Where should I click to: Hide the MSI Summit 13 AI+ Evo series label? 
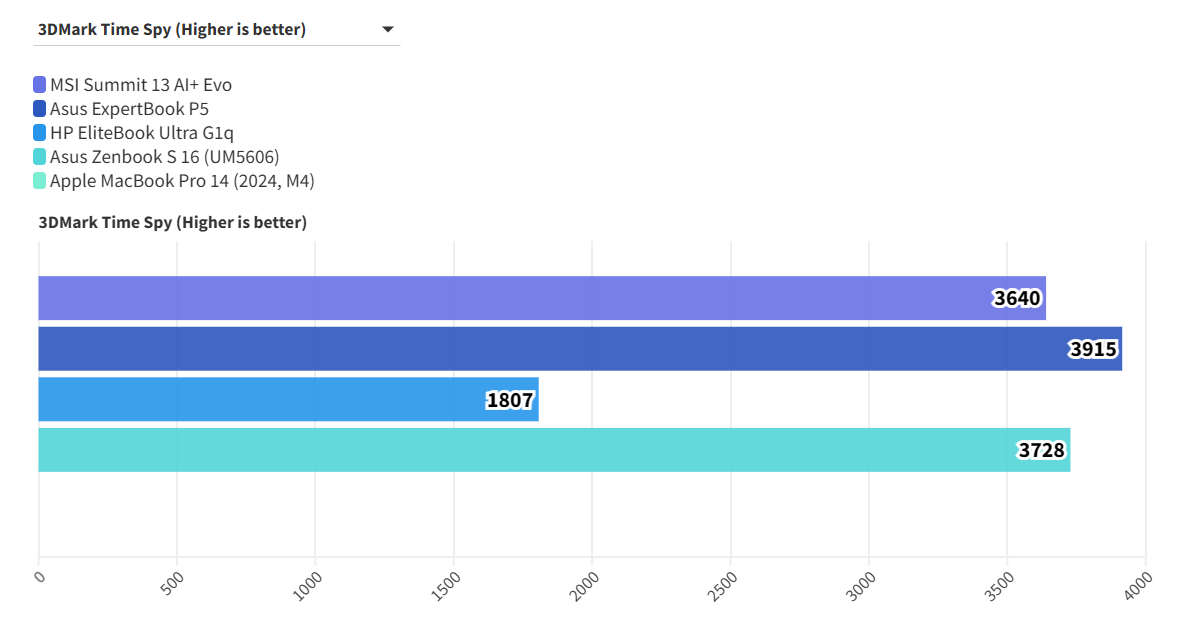(x=141, y=85)
